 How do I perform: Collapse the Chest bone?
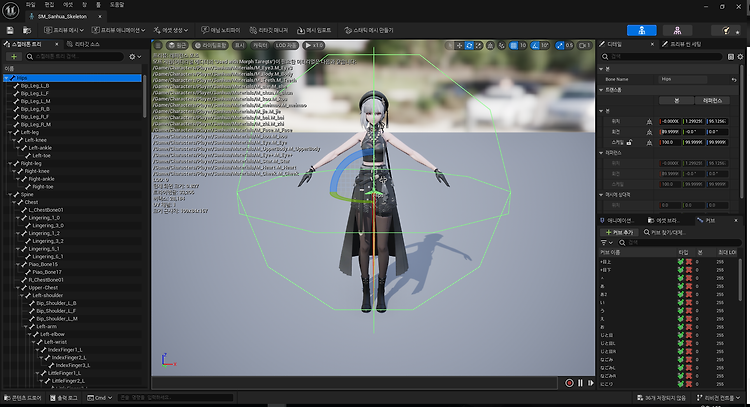pos(14,202)
